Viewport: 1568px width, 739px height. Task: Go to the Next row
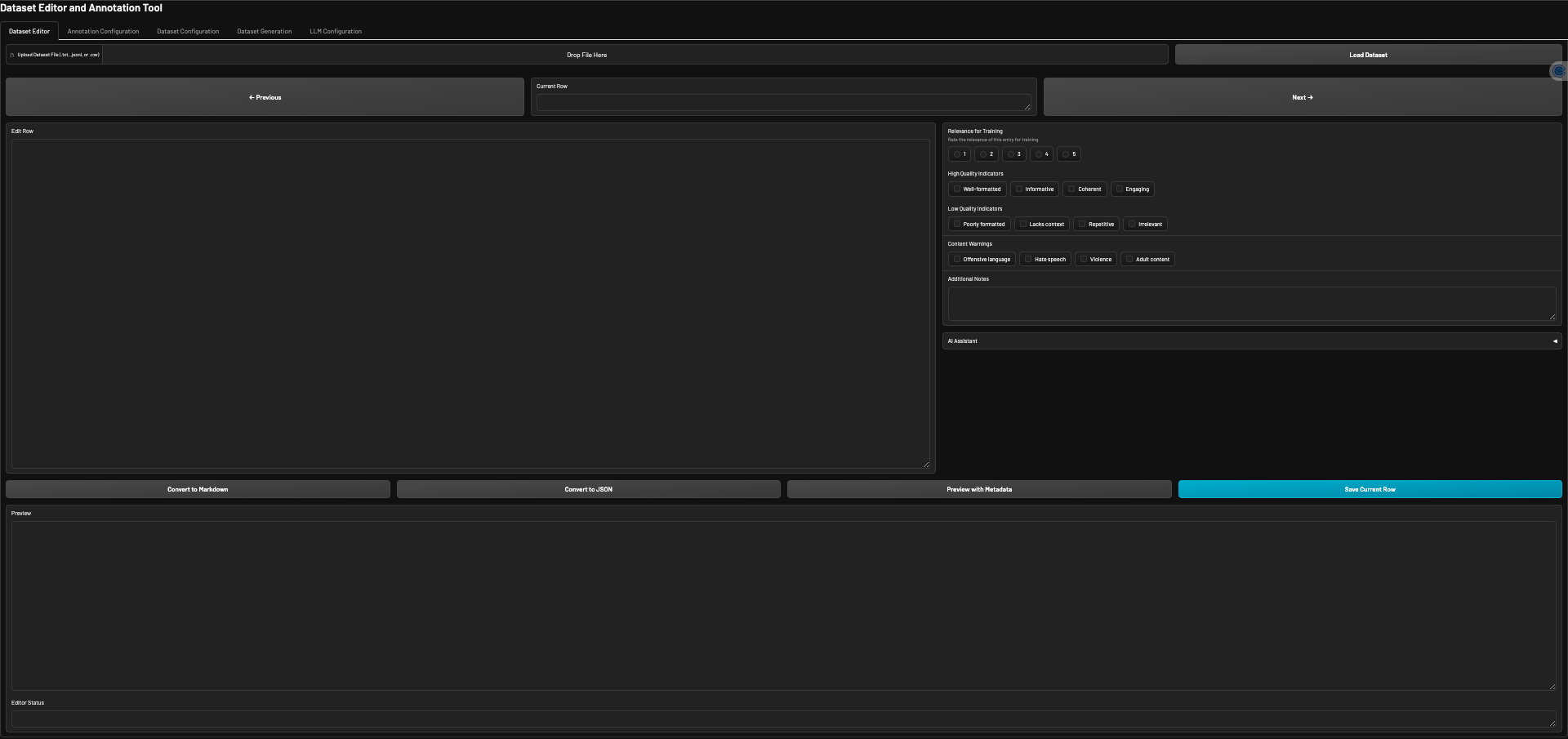(1303, 97)
